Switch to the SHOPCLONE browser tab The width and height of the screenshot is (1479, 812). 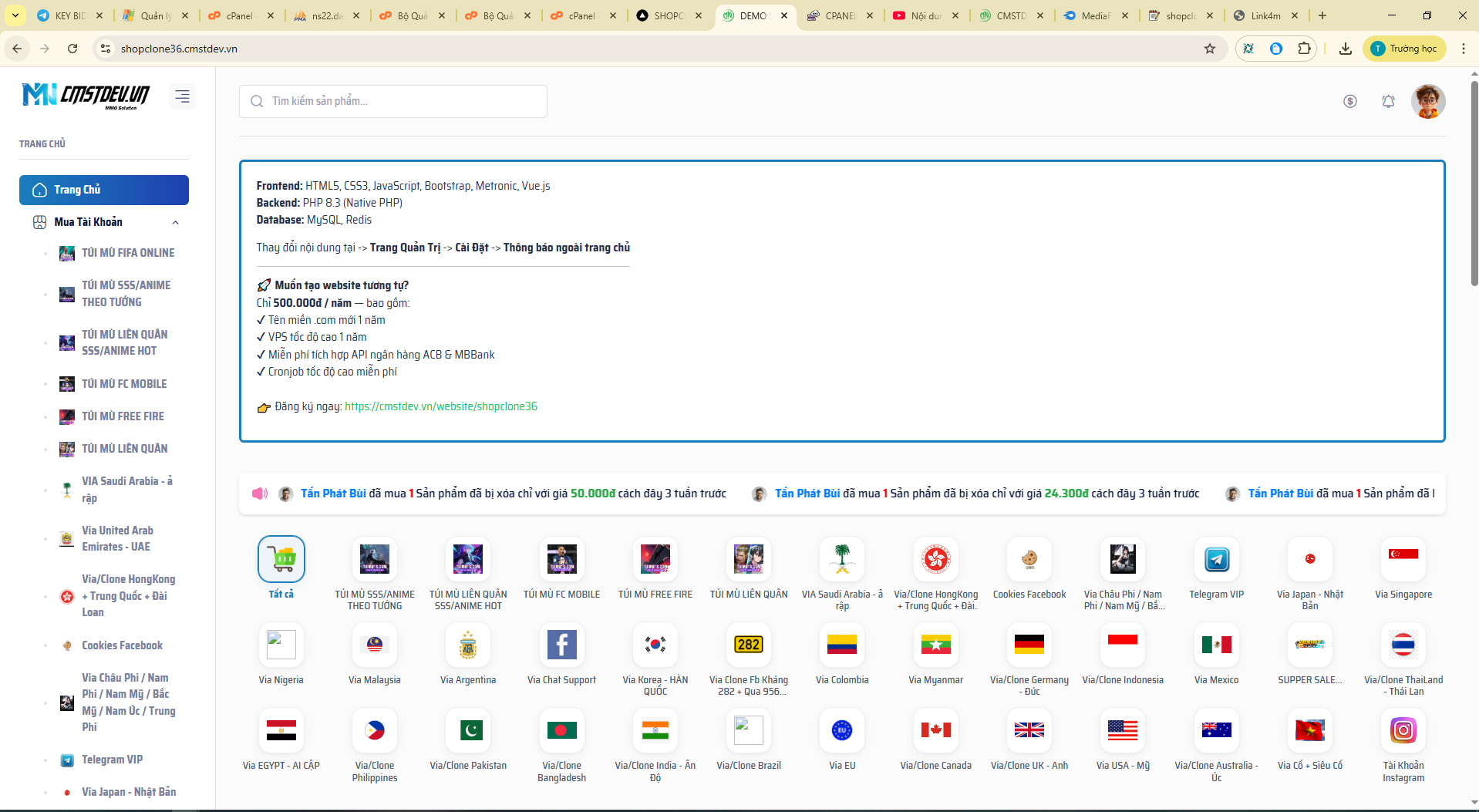click(668, 15)
